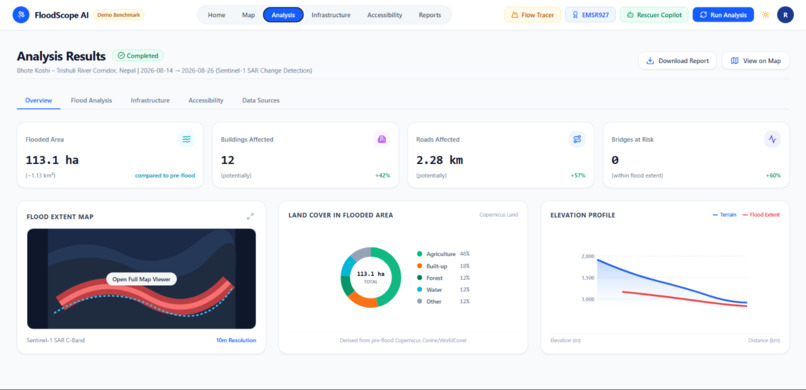Click the "10m Resolution" label
Image resolution: width=806 pixels, height=390 pixels.
tap(236, 340)
